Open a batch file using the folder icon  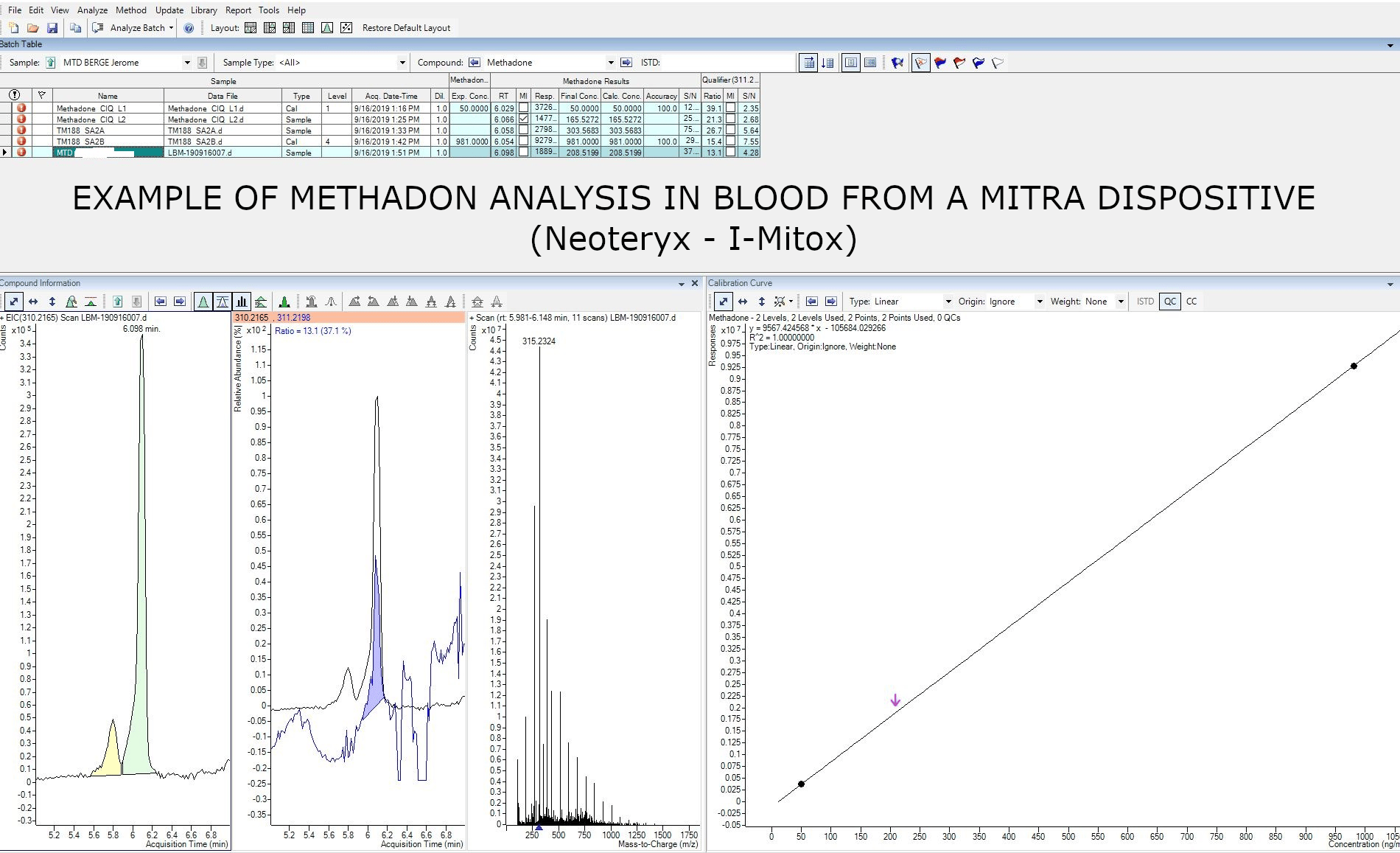[x=32, y=27]
